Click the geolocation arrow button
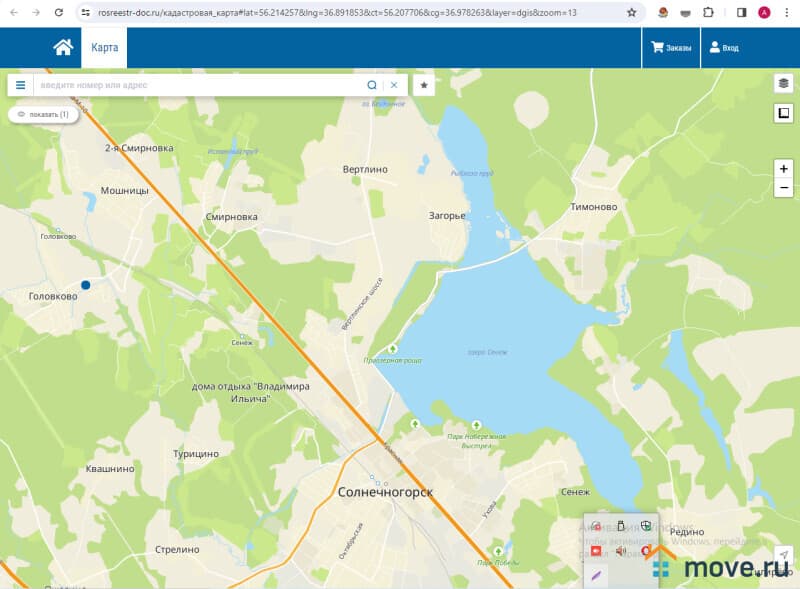The height and width of the screenshot is (589, 800). (784, 555)
